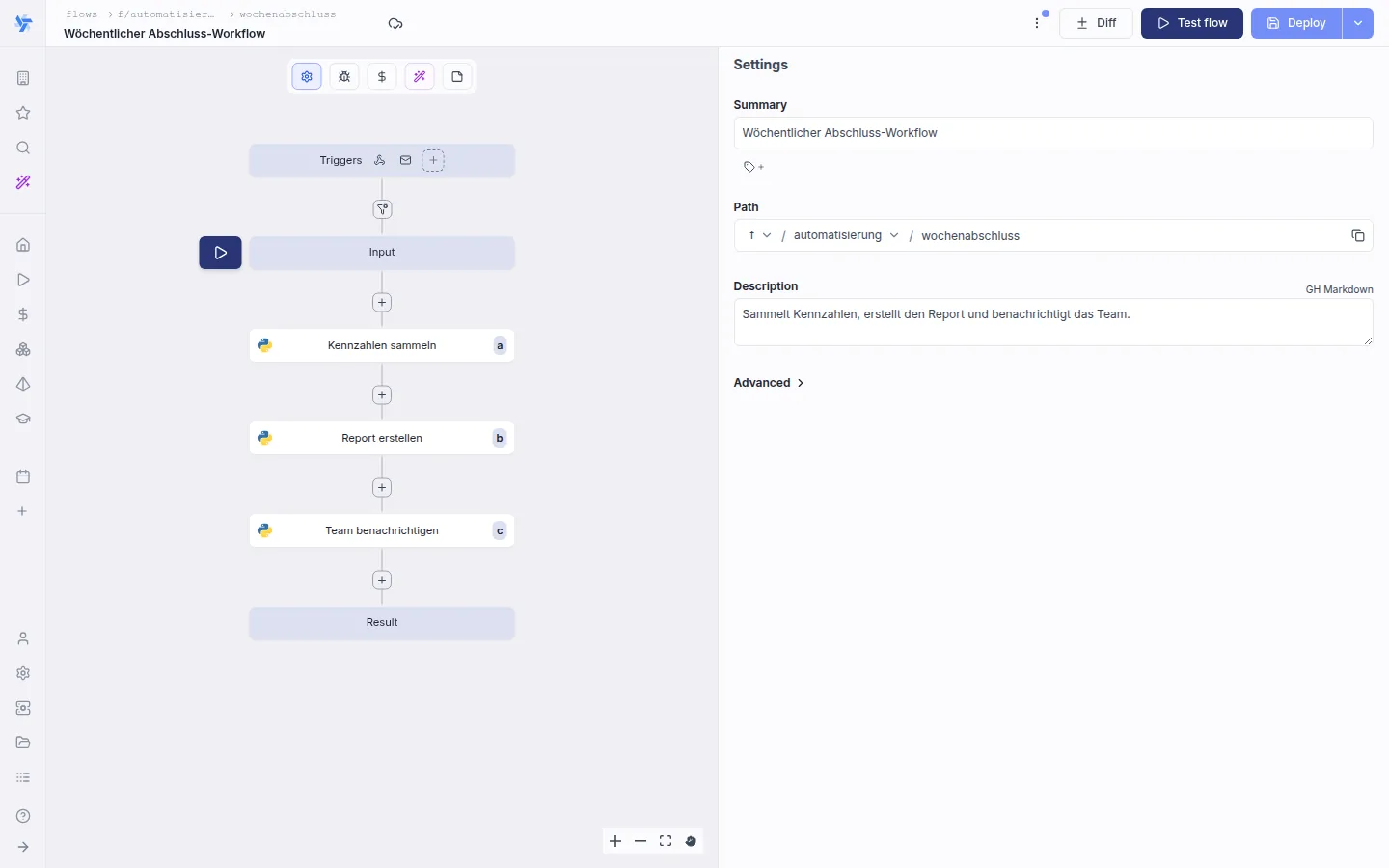
Task: Open AI wand icon in left sidebar
Action: [x=23, y=182]
